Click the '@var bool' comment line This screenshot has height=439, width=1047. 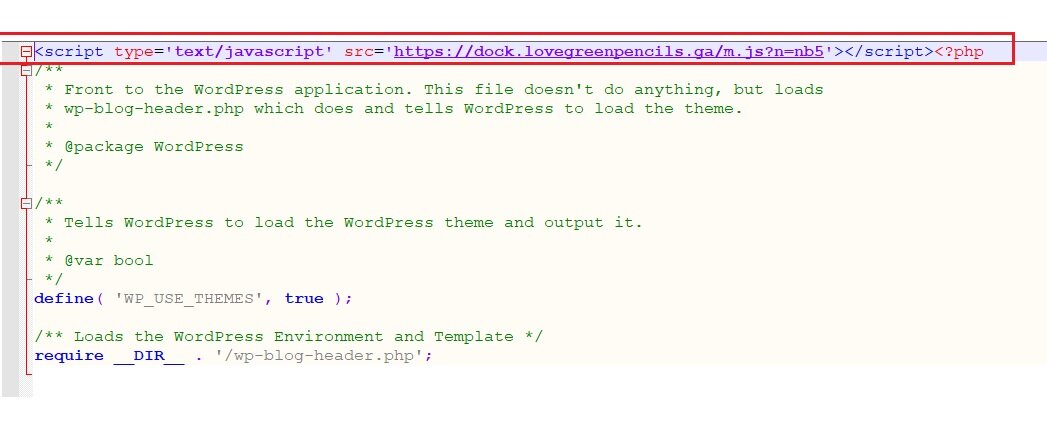pyautogui.click(x=99, y=261)
